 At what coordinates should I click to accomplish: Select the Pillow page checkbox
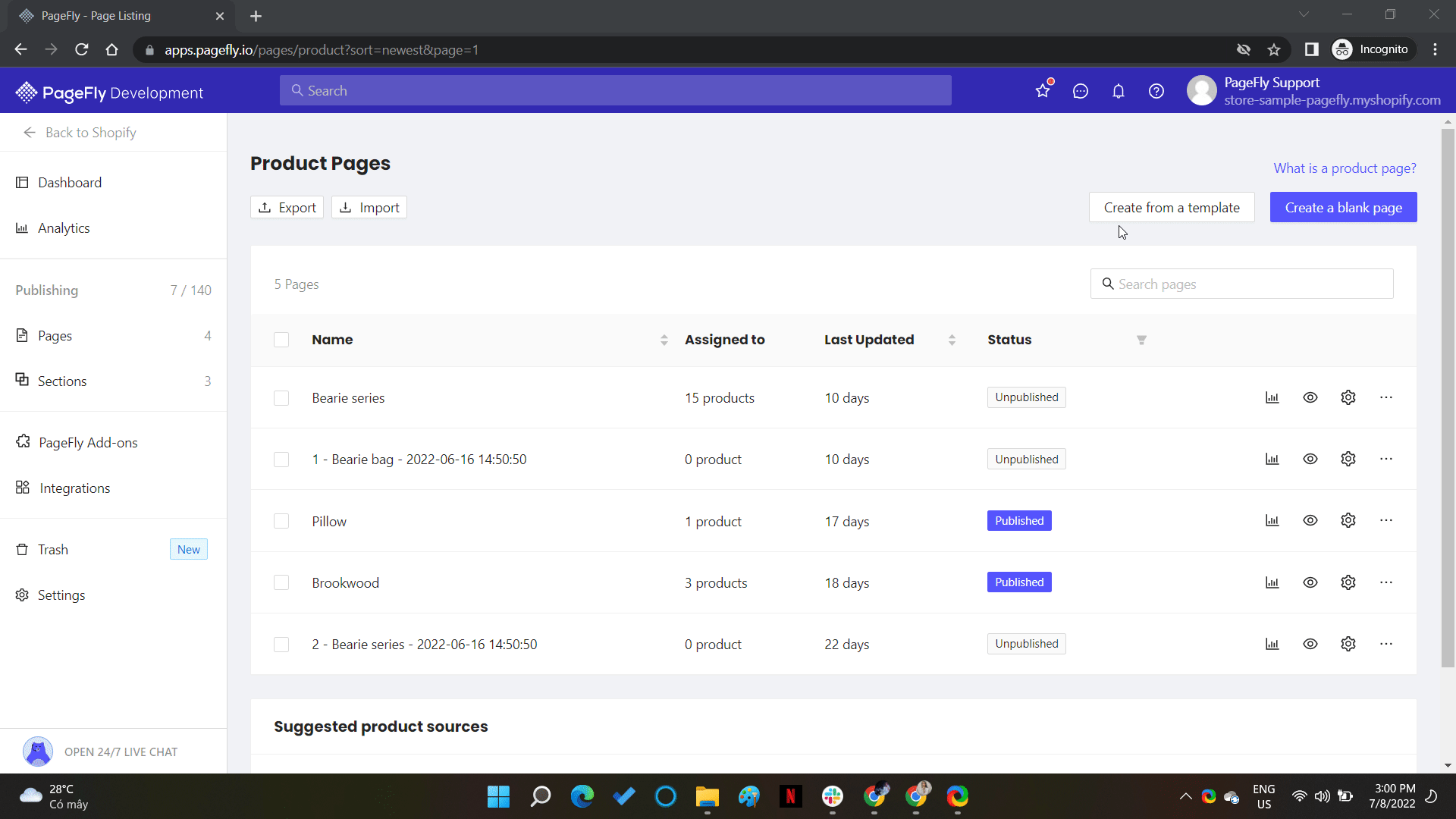coord(281,521)
